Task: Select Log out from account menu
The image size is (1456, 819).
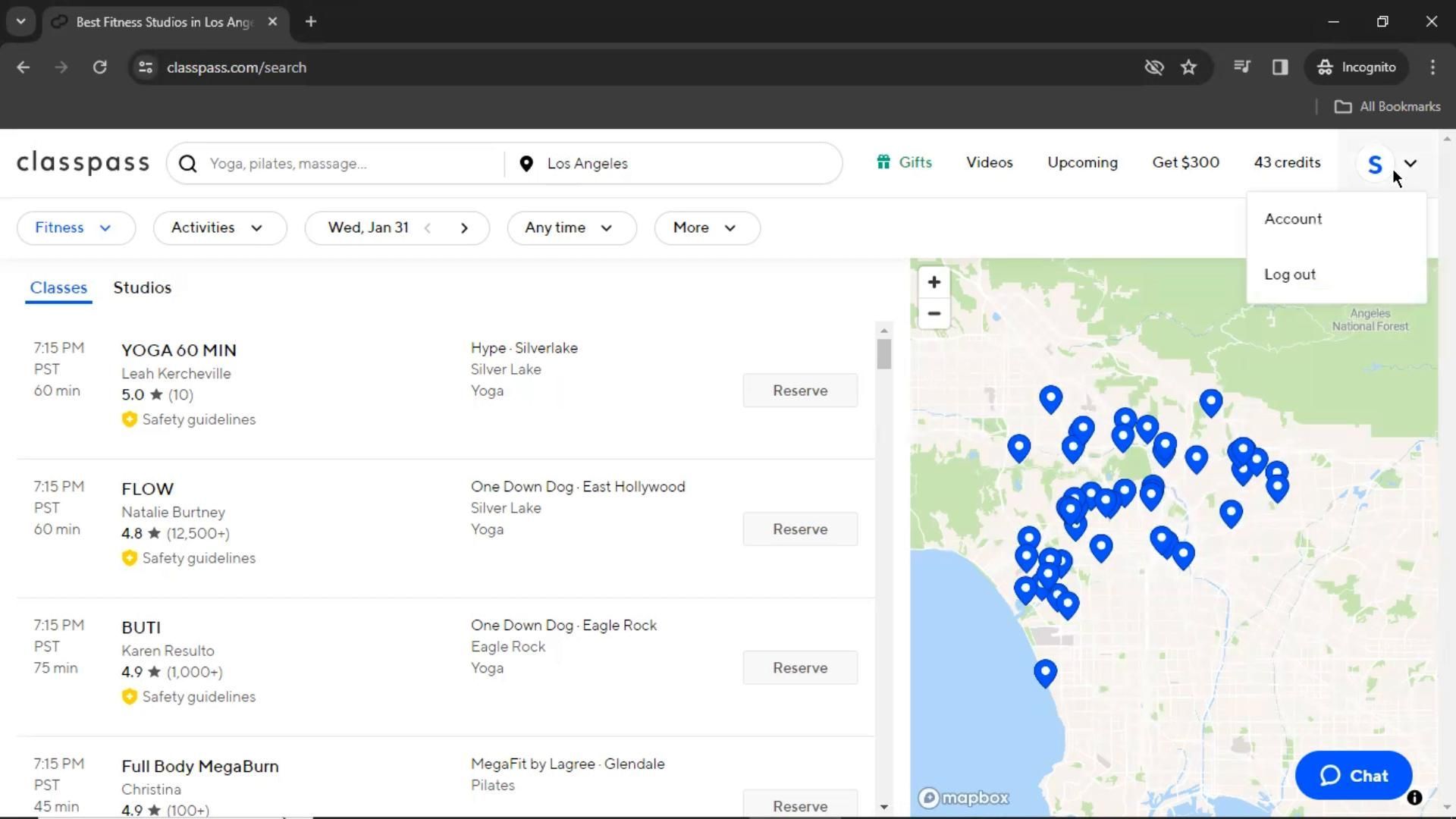Action: point(1289,275)
